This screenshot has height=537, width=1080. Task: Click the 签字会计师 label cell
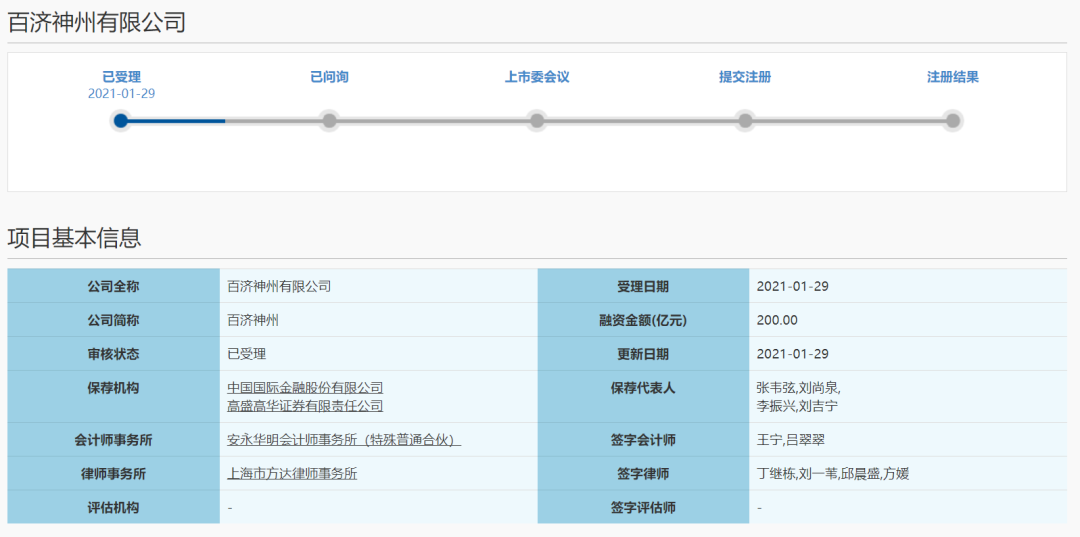tap(643, 440)
